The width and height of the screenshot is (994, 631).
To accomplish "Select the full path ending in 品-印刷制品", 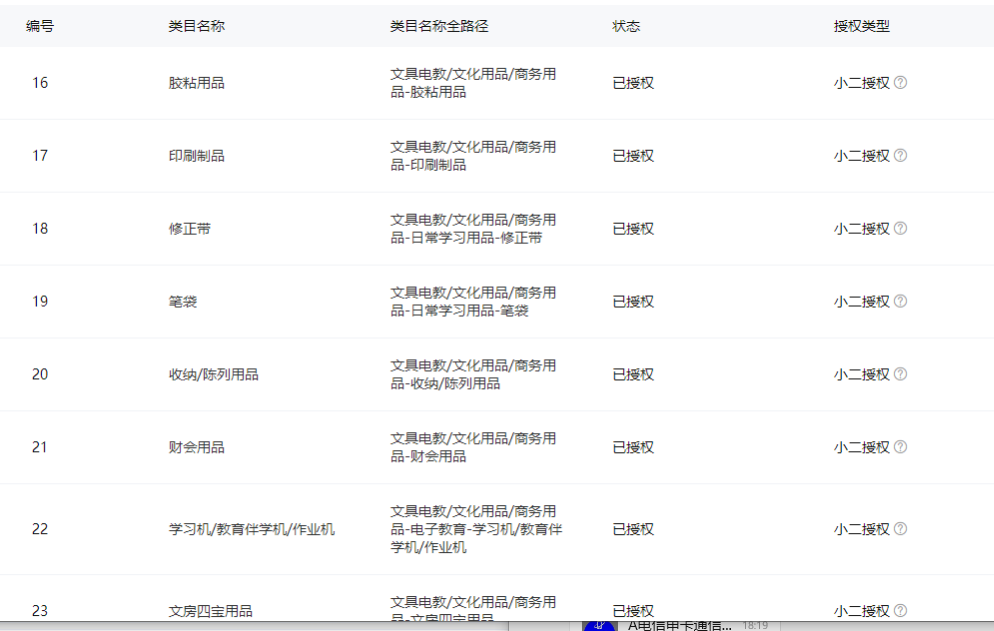I will pyautogui.click(x=473, y=156).
